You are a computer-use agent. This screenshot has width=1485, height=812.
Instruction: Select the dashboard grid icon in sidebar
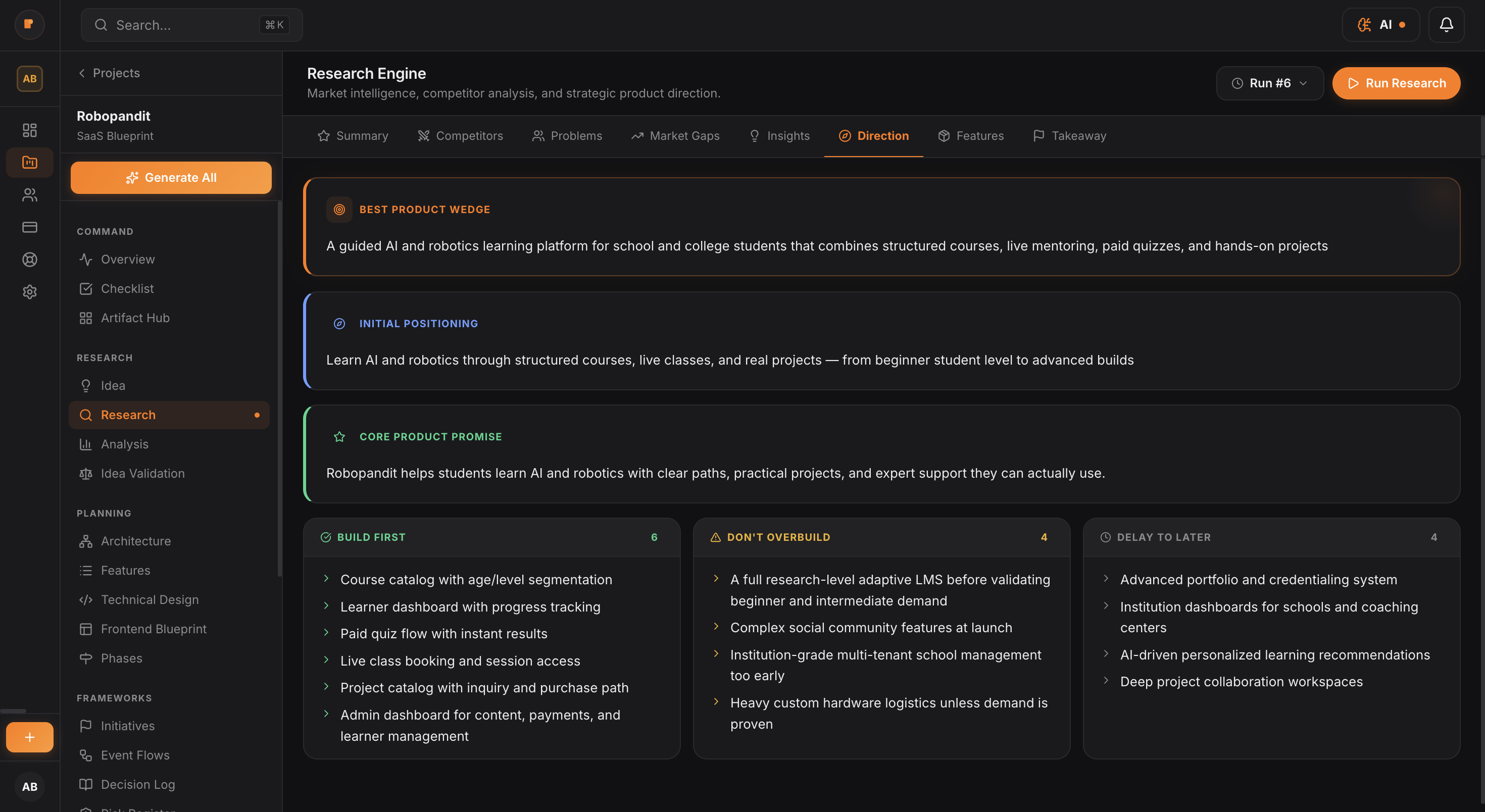tap(29, 130)
